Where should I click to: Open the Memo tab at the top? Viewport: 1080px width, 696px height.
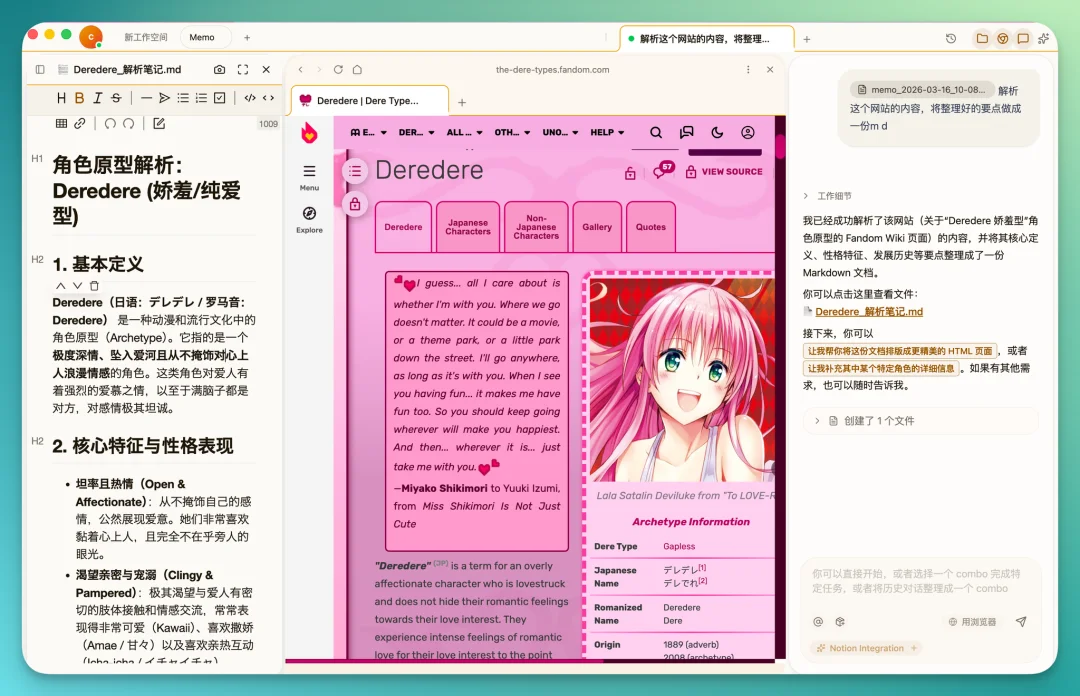pyautogui.click(x=203, y=36)
